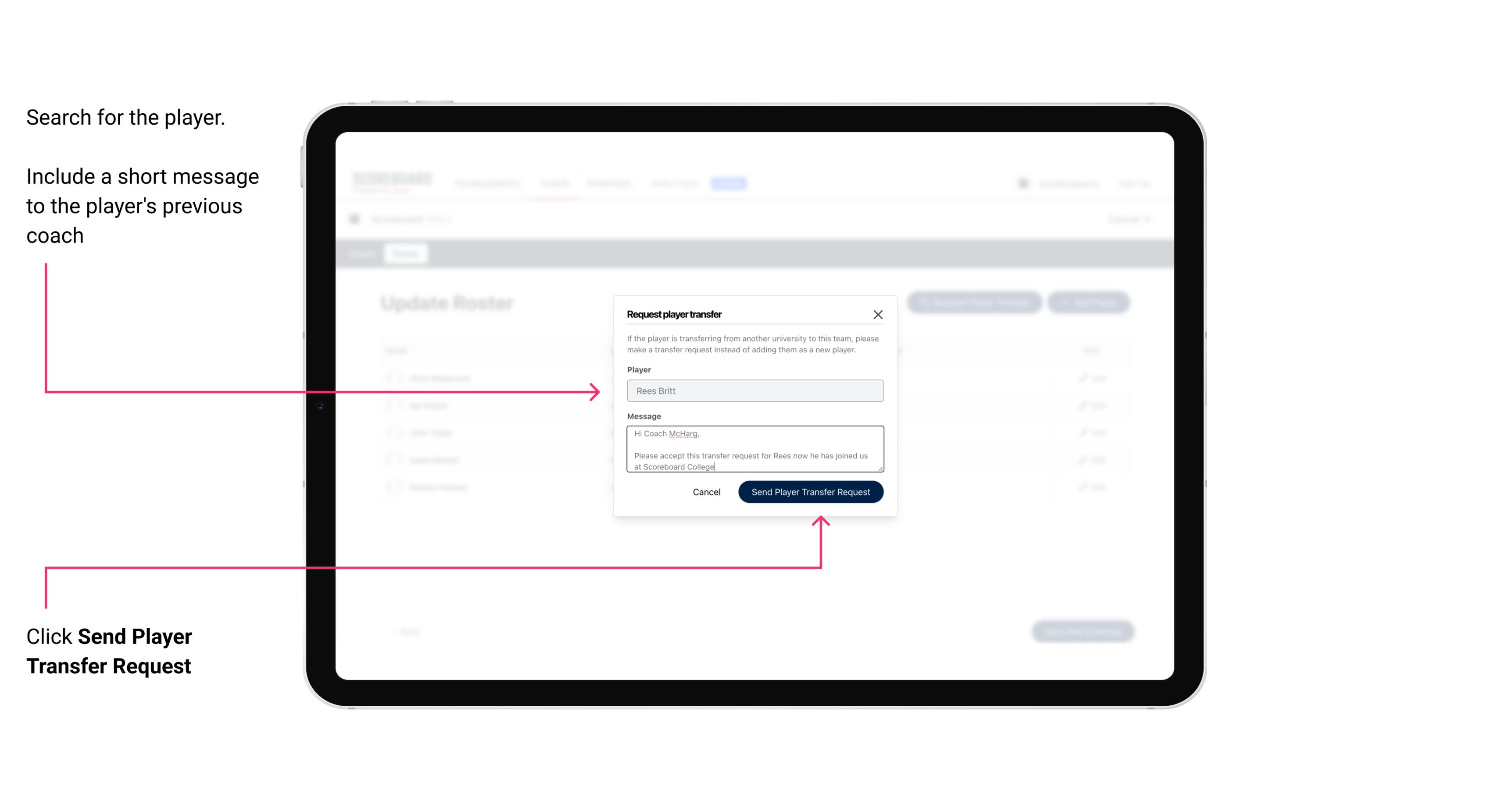
Task: Click the Cancel button in dialog
Action: pos(706,491)
